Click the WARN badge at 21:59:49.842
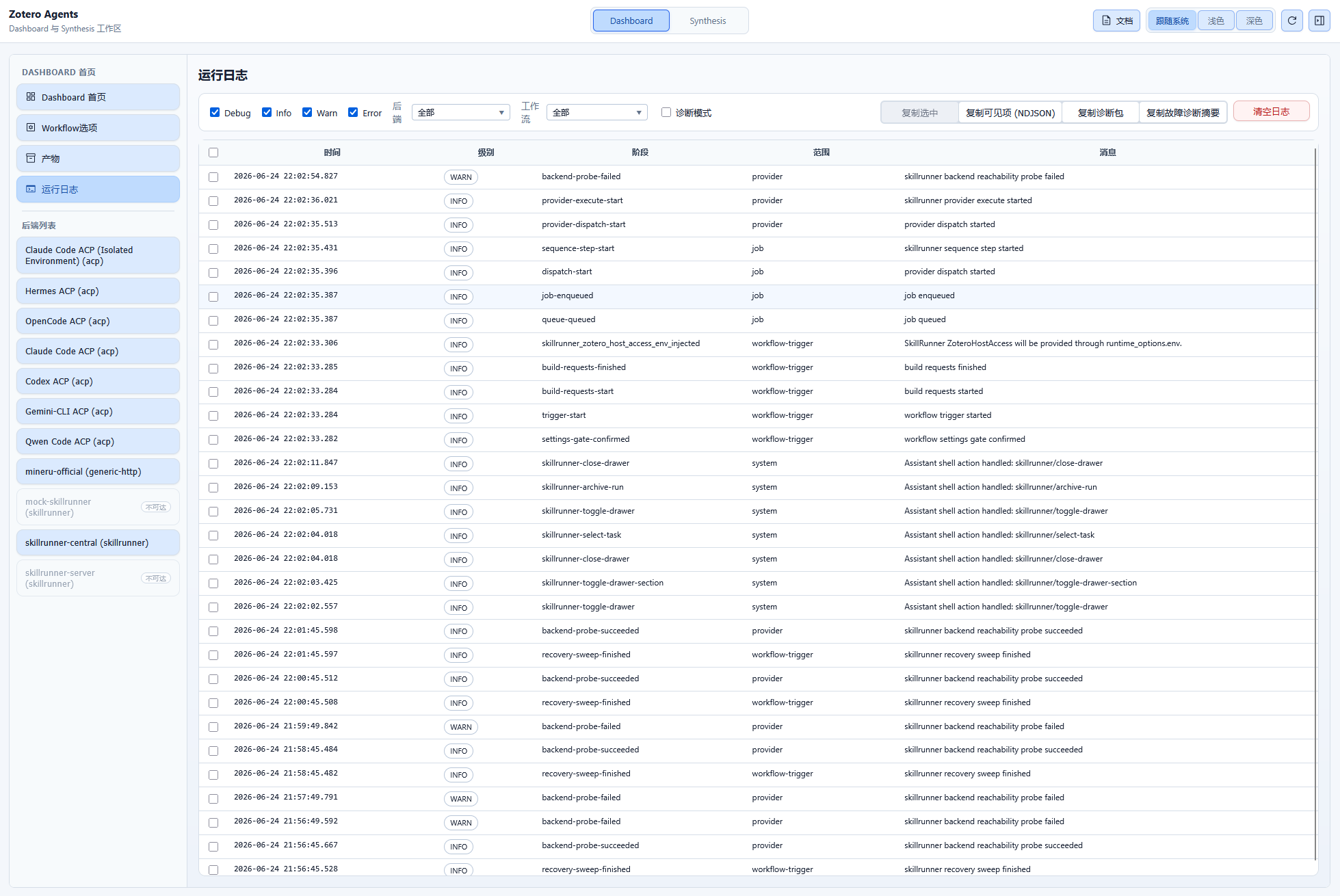The image size is (1340, 896). coord(460,727)
